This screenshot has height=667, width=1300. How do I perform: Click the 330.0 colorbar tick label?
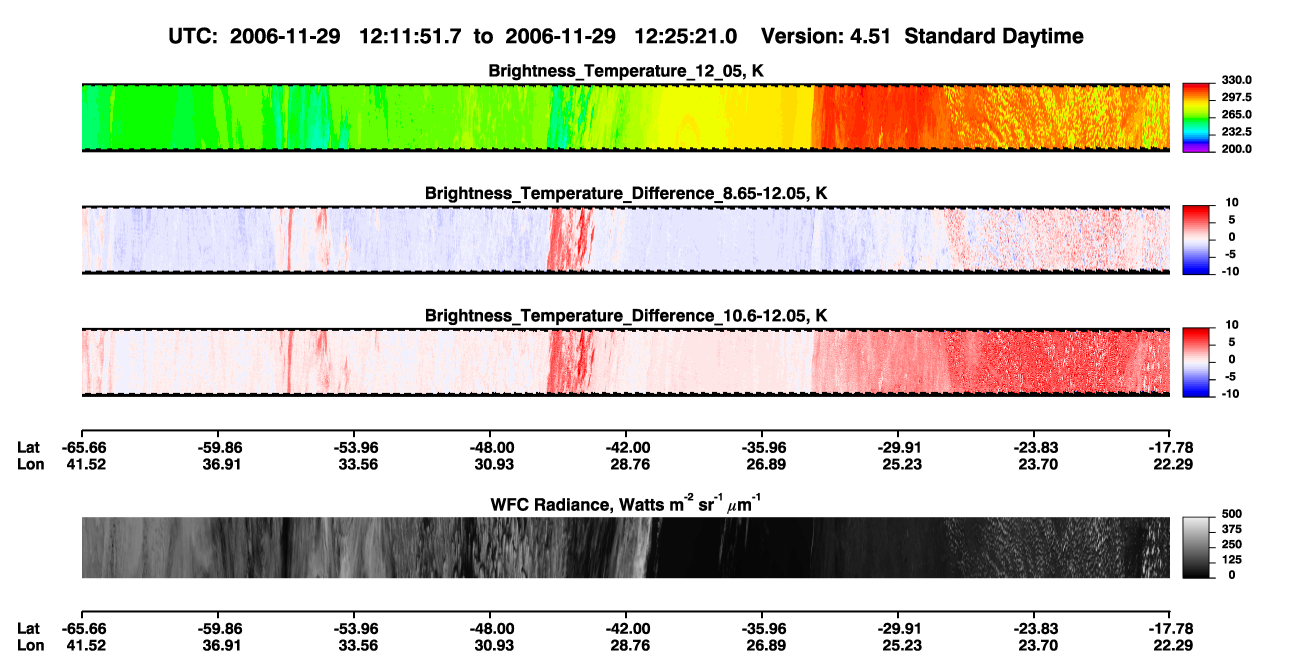[x=1236, y=80]
